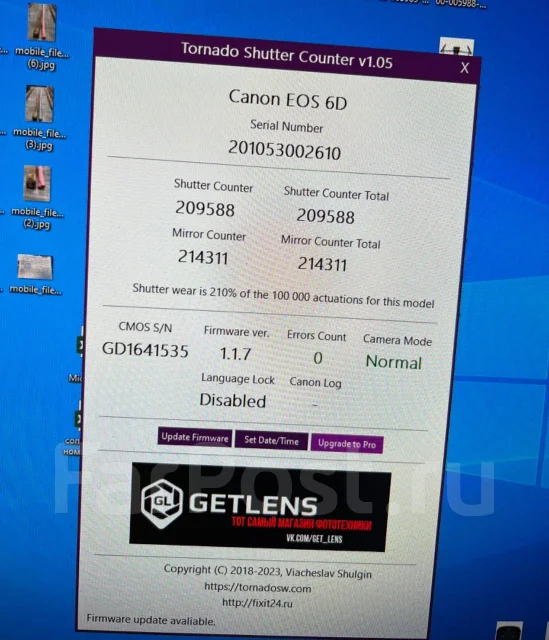Screen dimensions: 549x640
Task: Select the Mirror Counter value 214311
Action: pos(203,257)
